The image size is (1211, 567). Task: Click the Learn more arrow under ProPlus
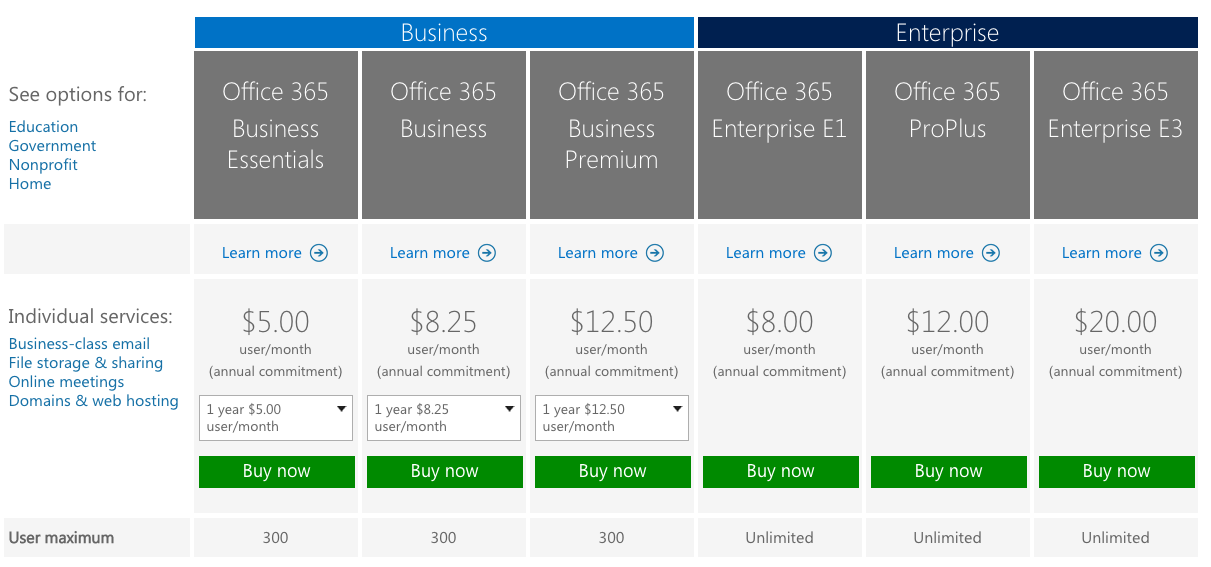990,253
